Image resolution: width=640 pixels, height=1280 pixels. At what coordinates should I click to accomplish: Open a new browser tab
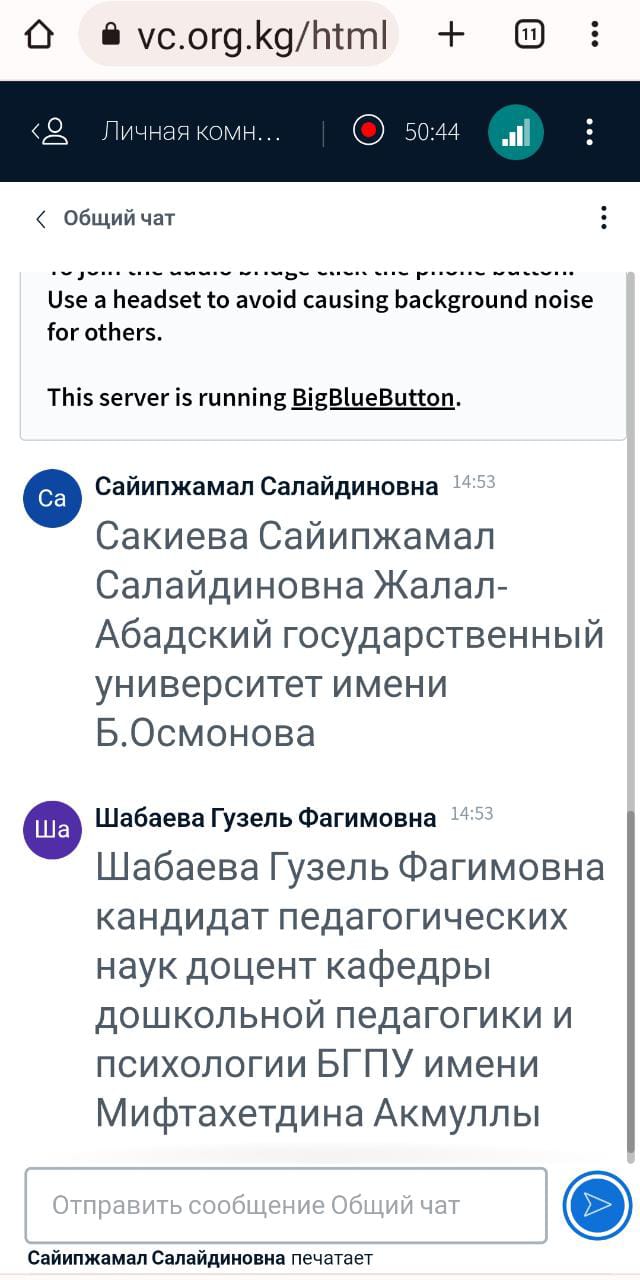pyautogui.click(x=451, y=35)
